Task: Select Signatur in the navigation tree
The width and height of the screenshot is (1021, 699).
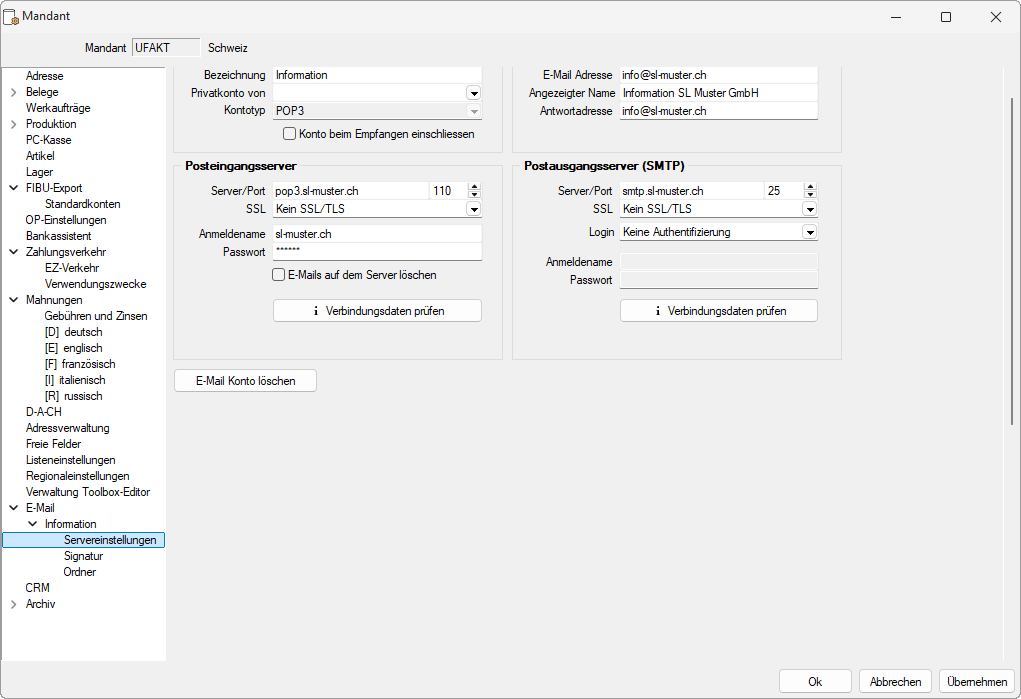Action: click(x=83, y=556)
